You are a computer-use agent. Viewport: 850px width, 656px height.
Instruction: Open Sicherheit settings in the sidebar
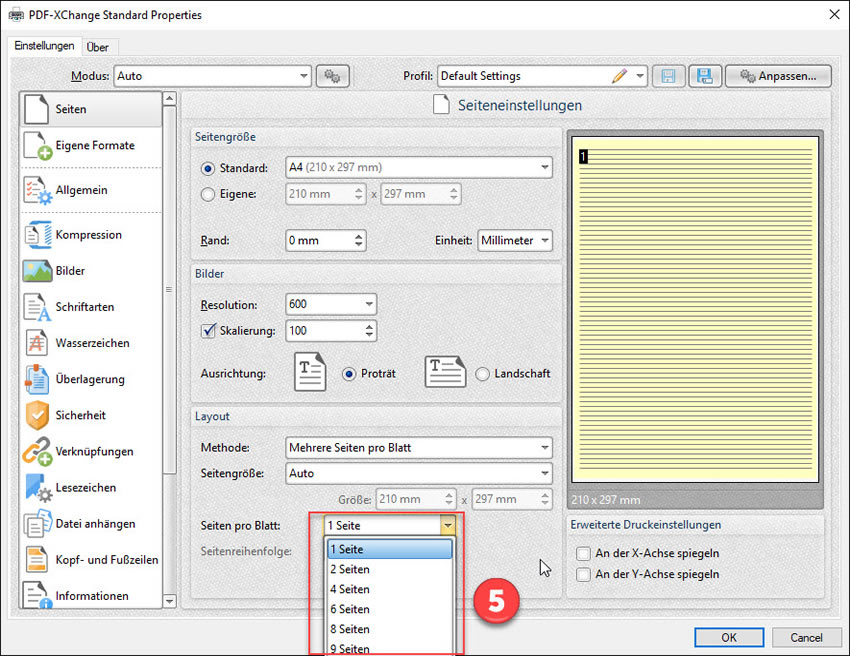coord(91,415)
